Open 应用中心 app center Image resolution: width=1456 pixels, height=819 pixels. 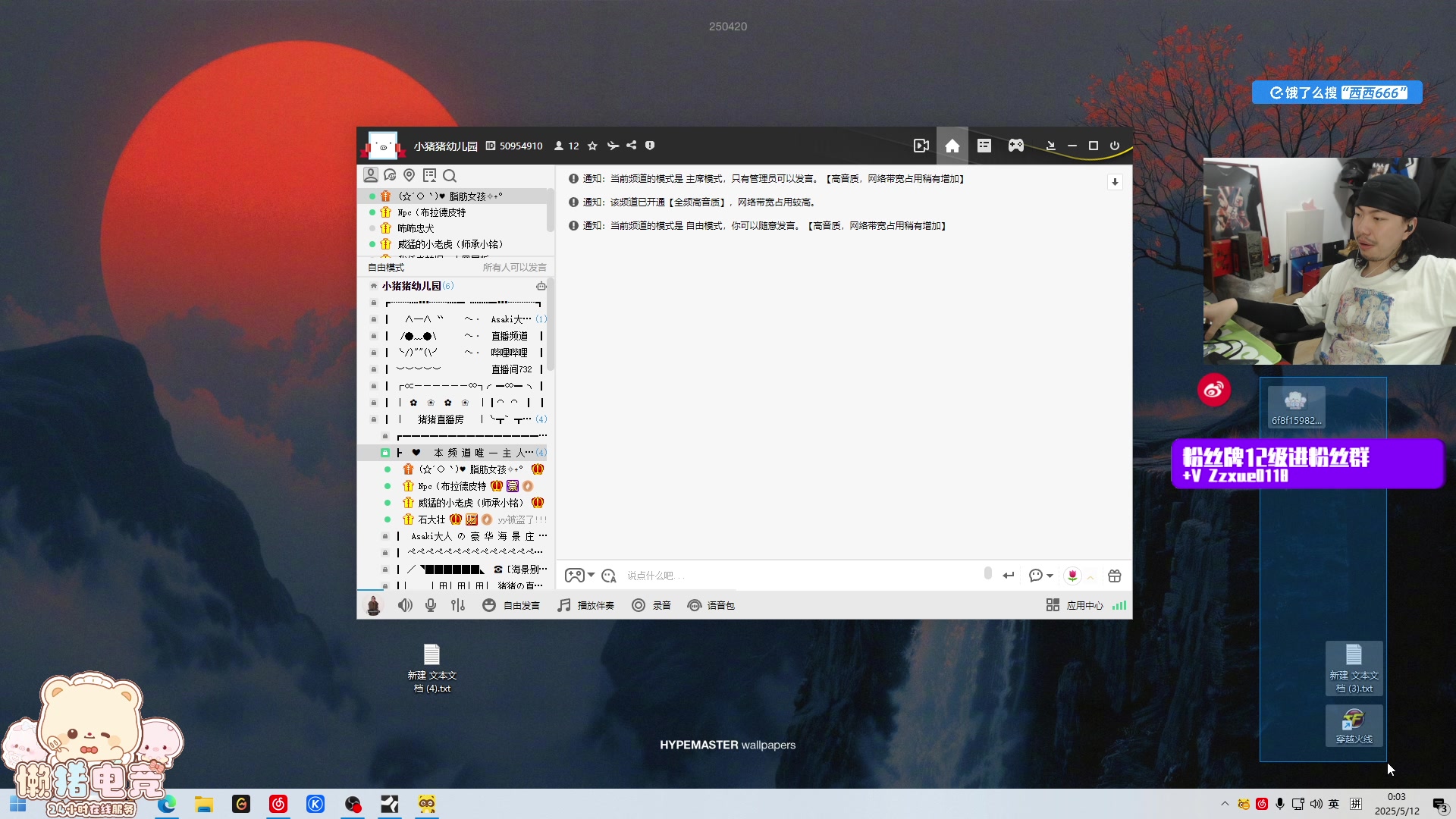(1075, 605)
